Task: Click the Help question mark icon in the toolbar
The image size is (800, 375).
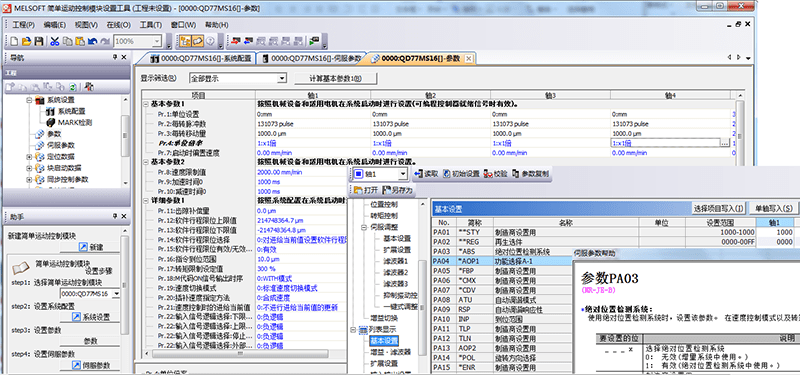Action: [x=209, y=41]
